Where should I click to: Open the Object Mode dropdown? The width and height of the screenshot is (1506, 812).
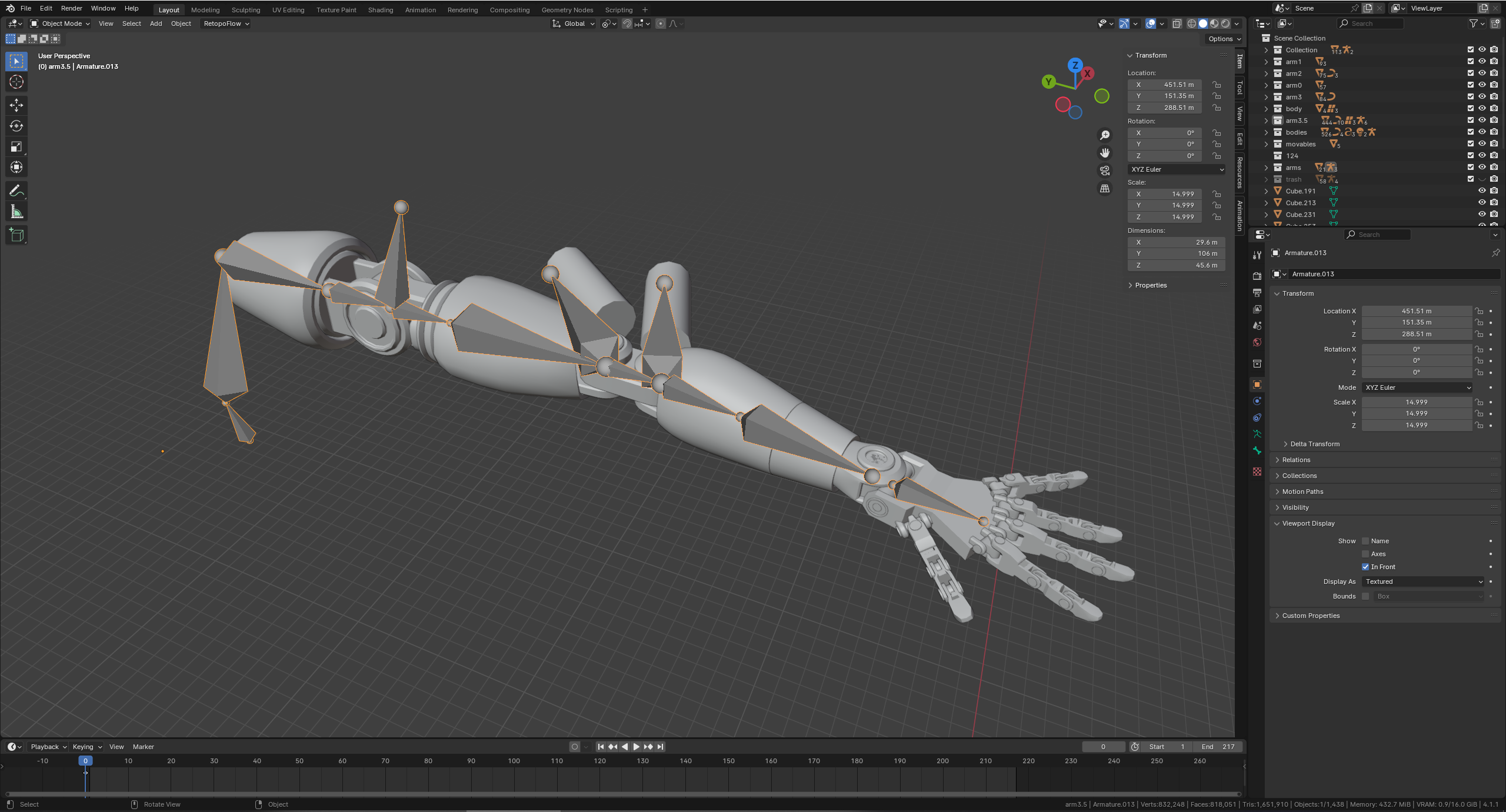pyautogui.click(x=60, y=24)
